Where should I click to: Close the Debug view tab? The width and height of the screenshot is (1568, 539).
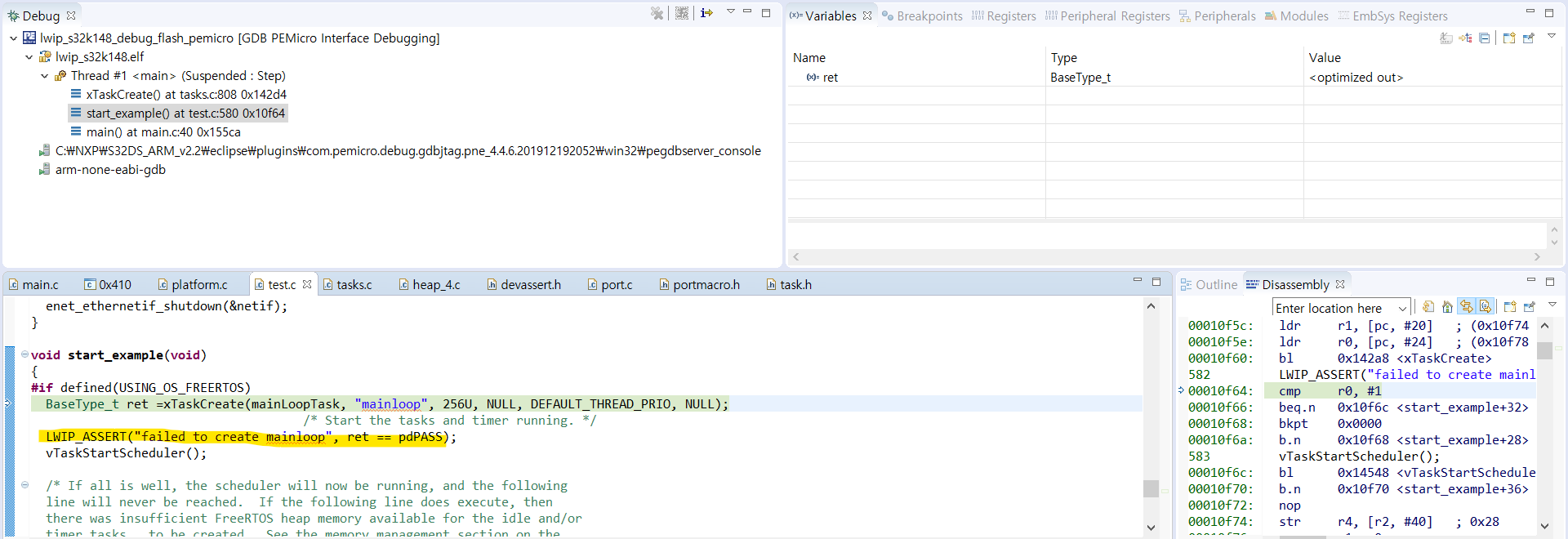pos(71,16)
